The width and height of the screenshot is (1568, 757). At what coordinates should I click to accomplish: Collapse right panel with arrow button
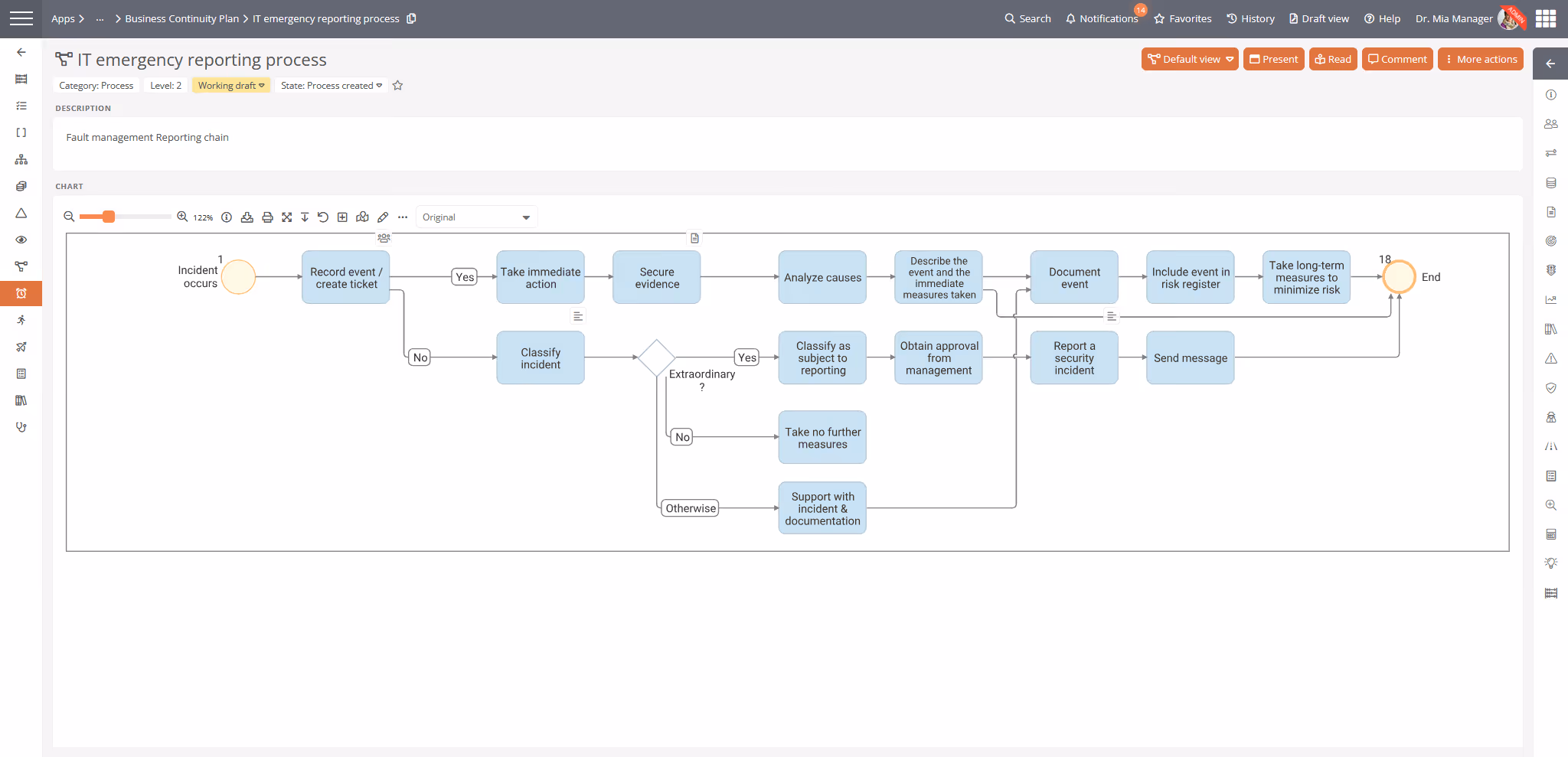pos(1550,64)
